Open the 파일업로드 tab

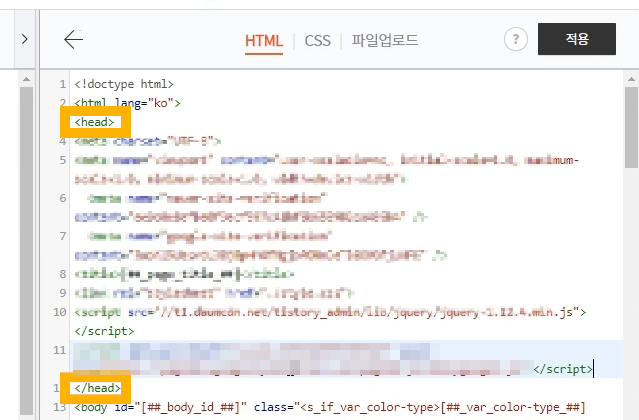385,40
